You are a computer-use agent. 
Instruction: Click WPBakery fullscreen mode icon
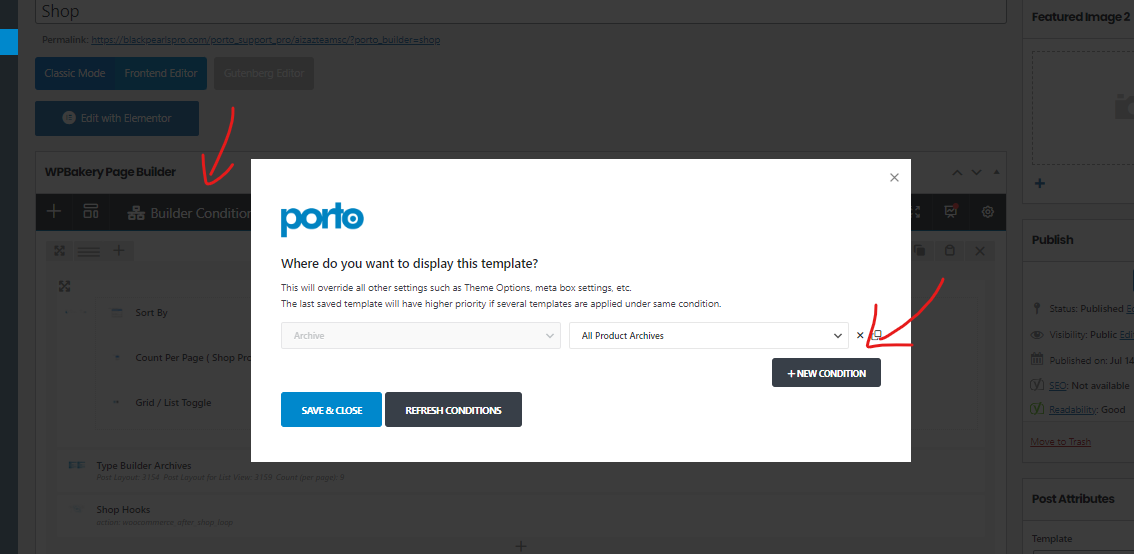(915, 212)
